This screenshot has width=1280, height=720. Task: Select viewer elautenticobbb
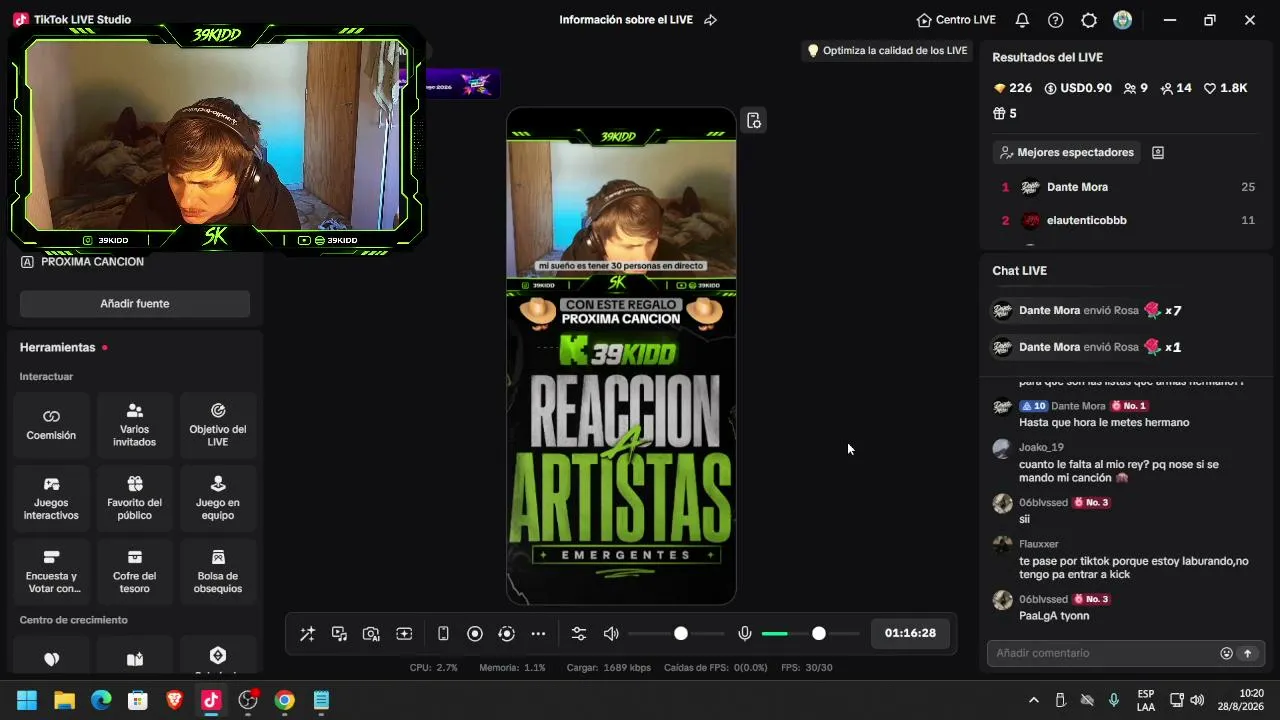(1087, 220)
